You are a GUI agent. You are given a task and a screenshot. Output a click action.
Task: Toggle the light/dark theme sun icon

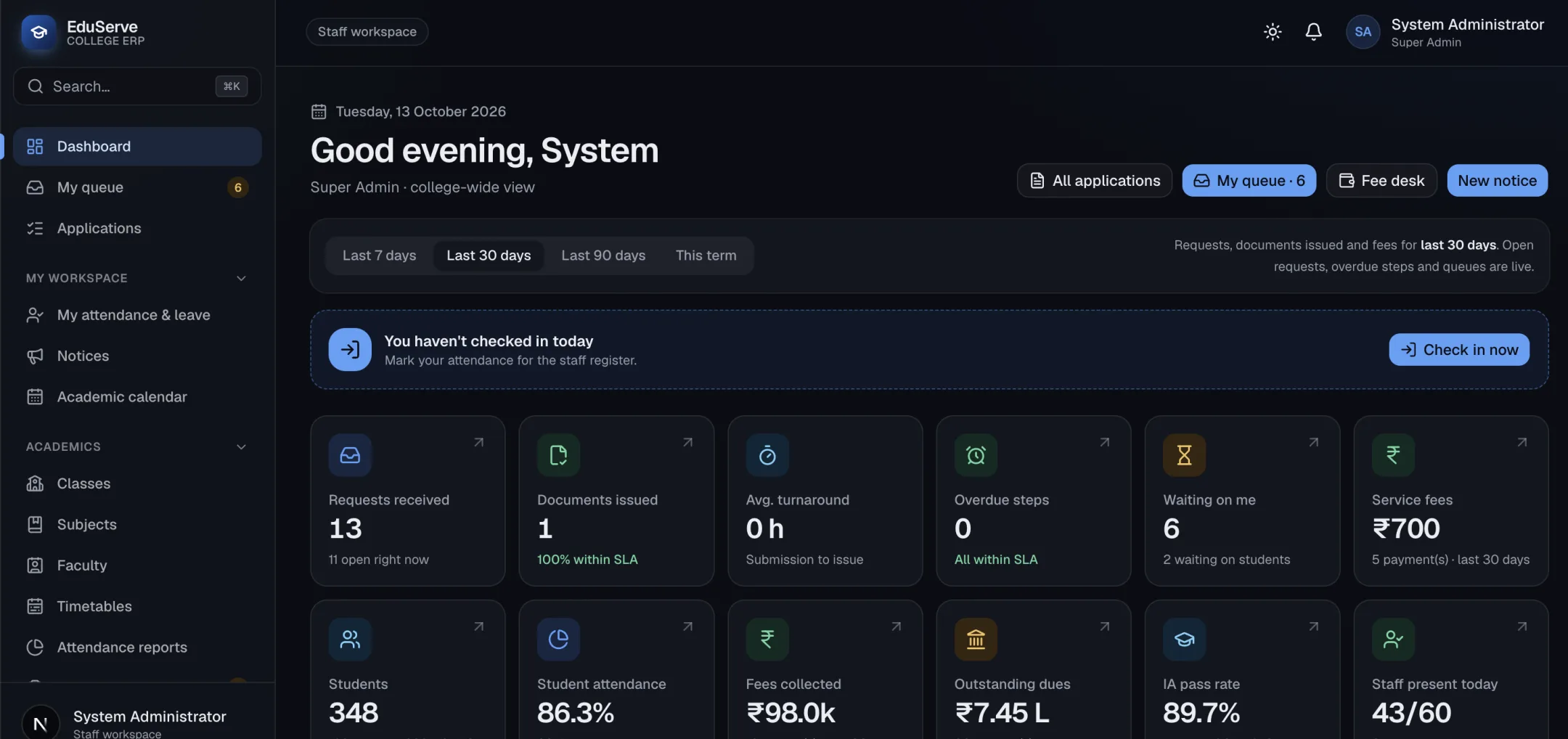point(1273,32)
